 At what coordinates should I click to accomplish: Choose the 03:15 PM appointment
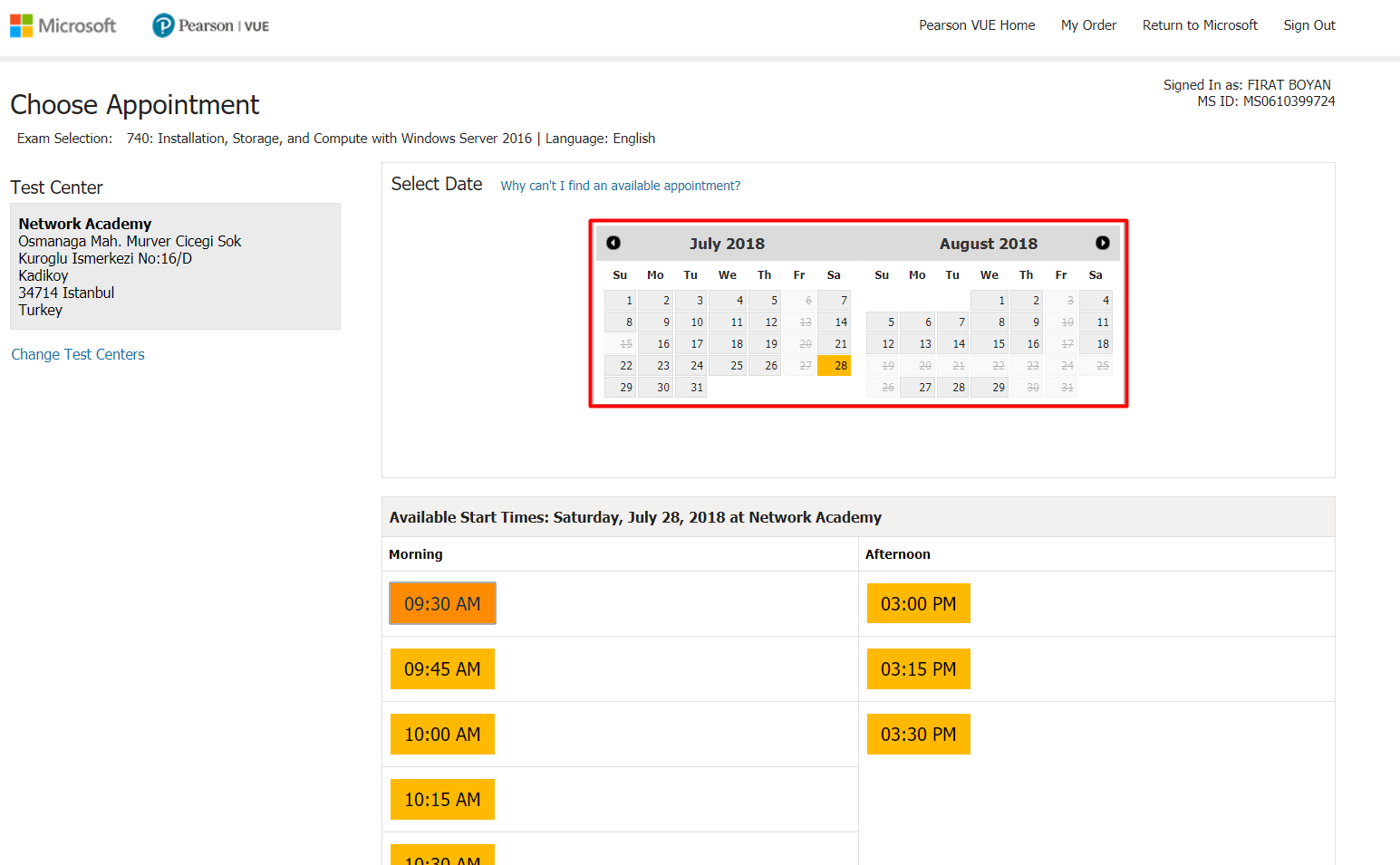click(919, 668)
